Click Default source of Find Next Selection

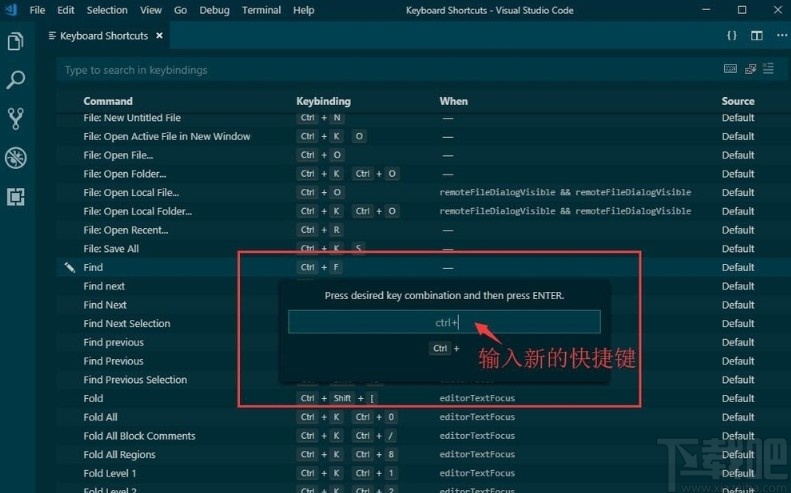(738, 323)
